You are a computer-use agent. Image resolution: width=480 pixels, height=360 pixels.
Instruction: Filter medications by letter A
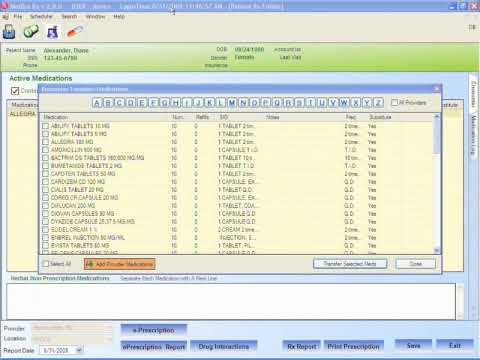[x=97, y=103]
